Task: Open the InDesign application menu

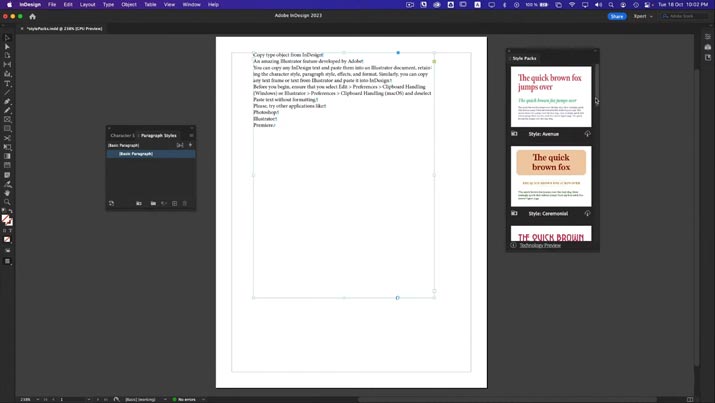Action: (x=30, y=5)
